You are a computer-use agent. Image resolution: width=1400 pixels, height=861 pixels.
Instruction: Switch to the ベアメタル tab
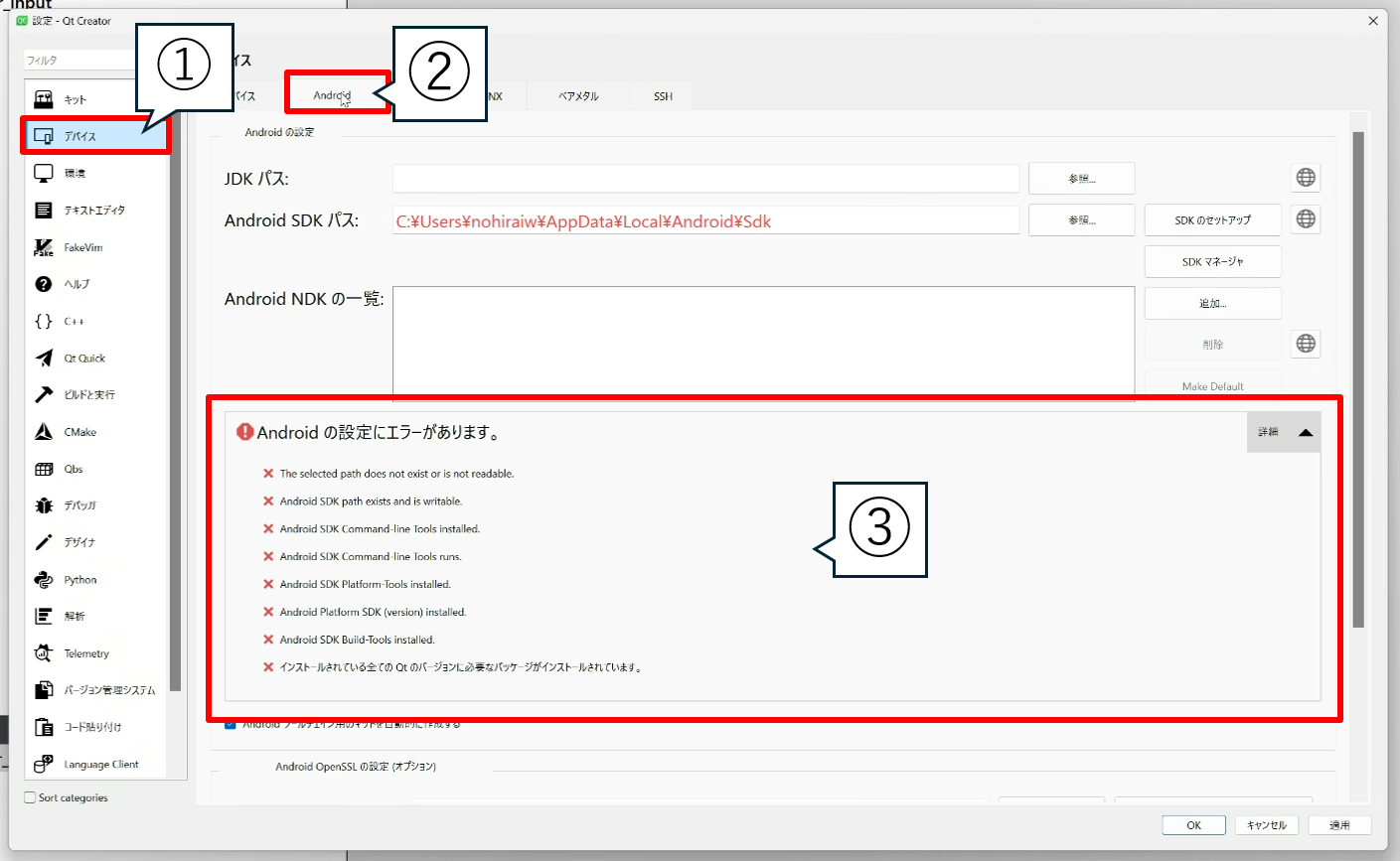(578, 96)
